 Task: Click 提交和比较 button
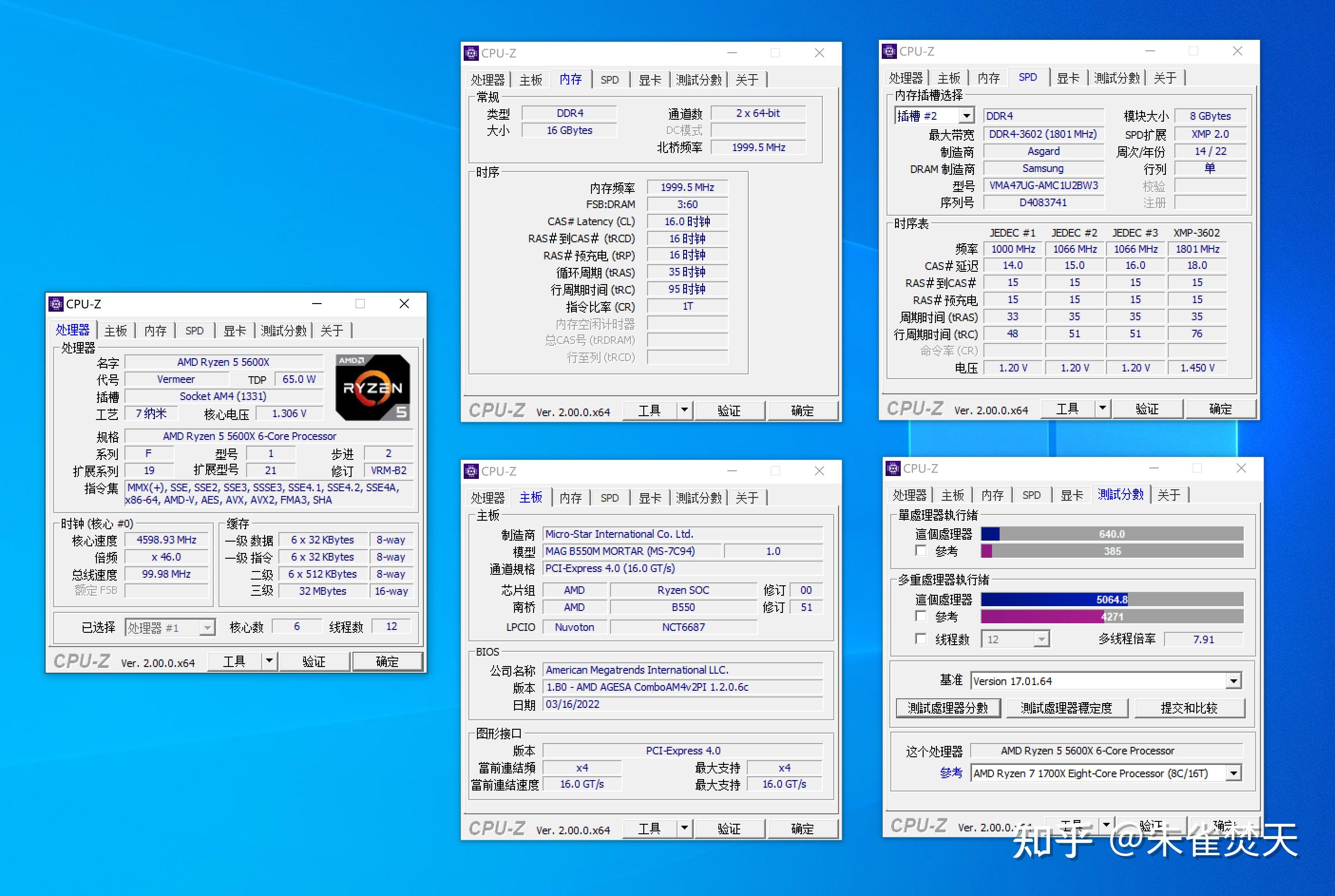click(x=1189, y=708)
